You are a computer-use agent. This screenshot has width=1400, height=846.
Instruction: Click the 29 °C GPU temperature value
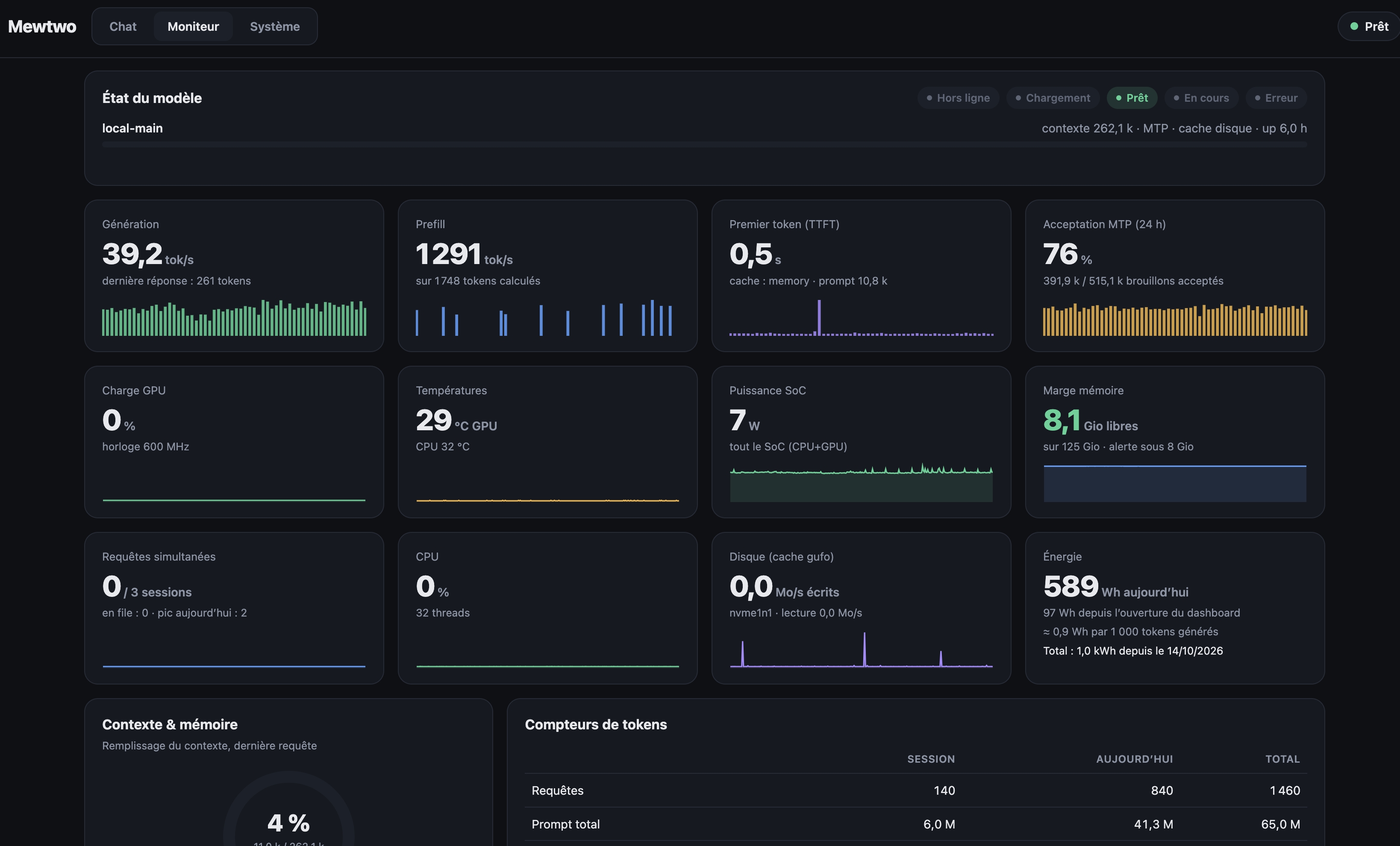456,421
